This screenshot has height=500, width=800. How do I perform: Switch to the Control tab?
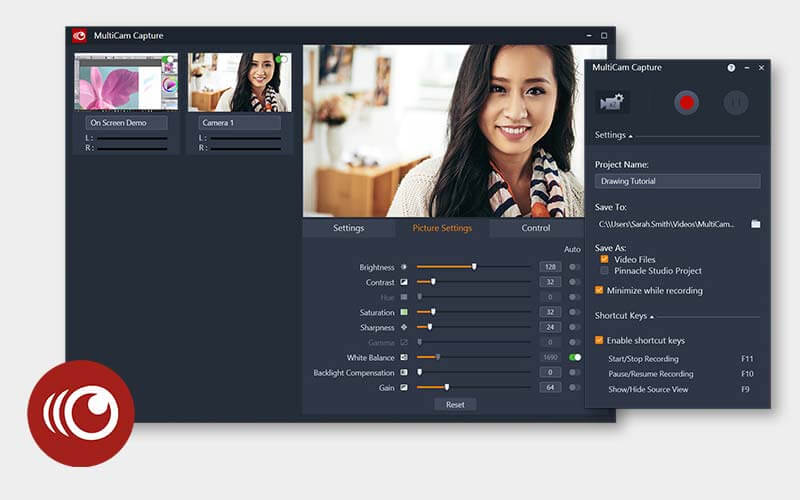click(536, 228)
